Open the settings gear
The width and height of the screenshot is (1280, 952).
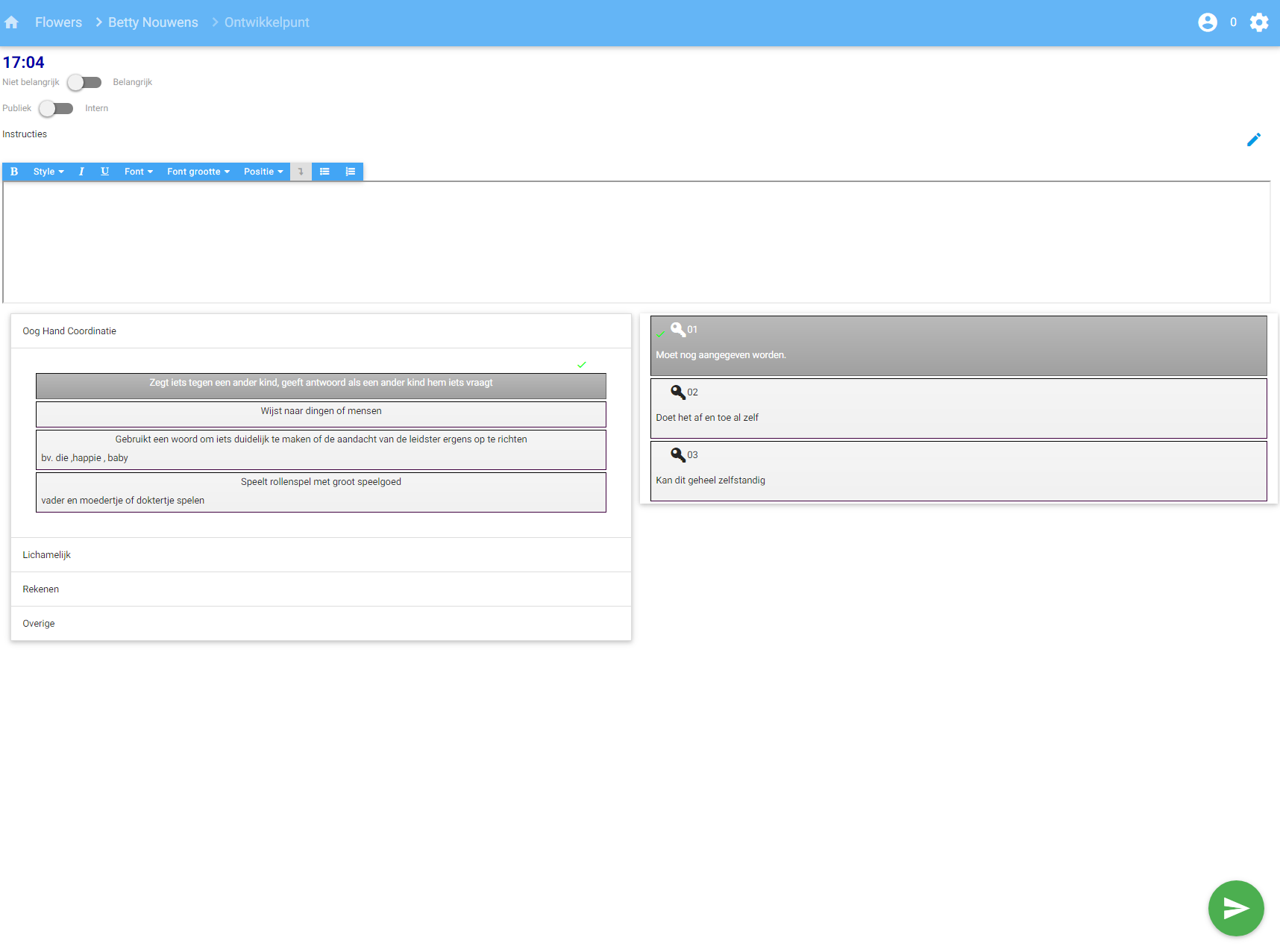pos(1259,22)
